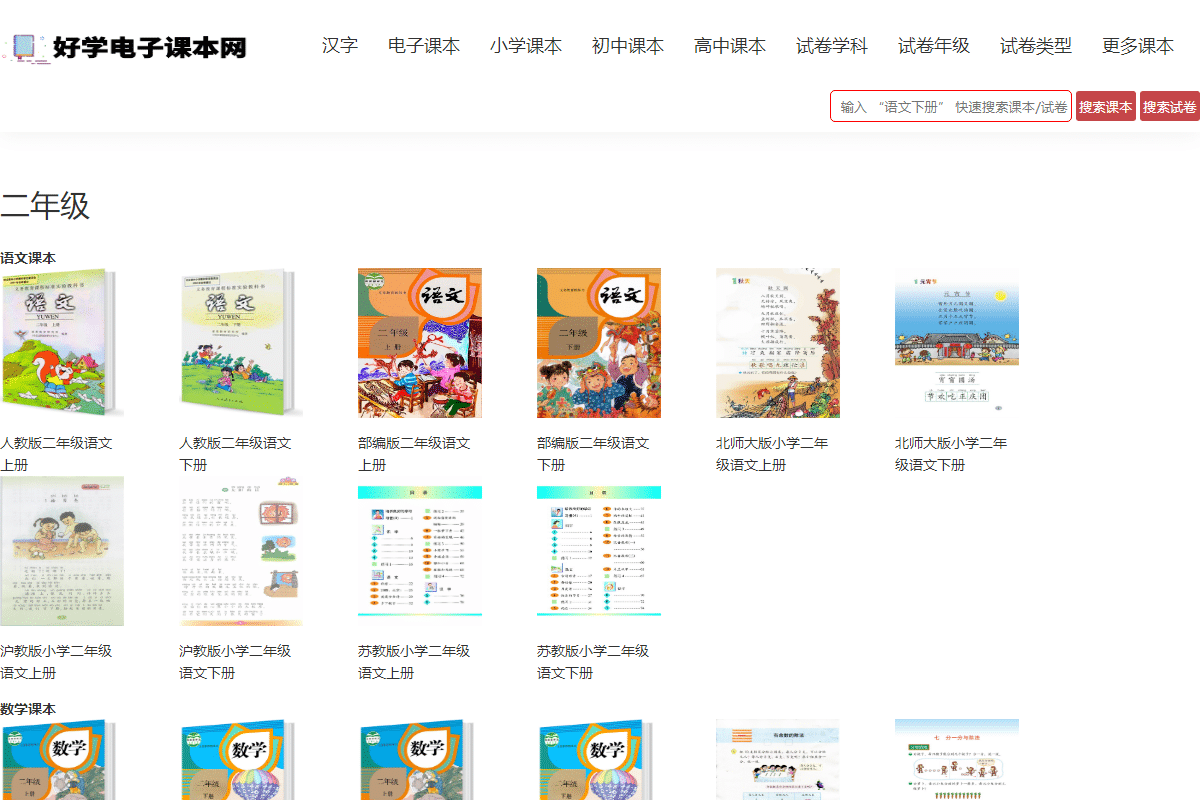The height and width of the screenshot is (800, 1200).
Task: Open the 沪教版小学二年级语文下册 page thumbnail
Action: pos(241,551)
